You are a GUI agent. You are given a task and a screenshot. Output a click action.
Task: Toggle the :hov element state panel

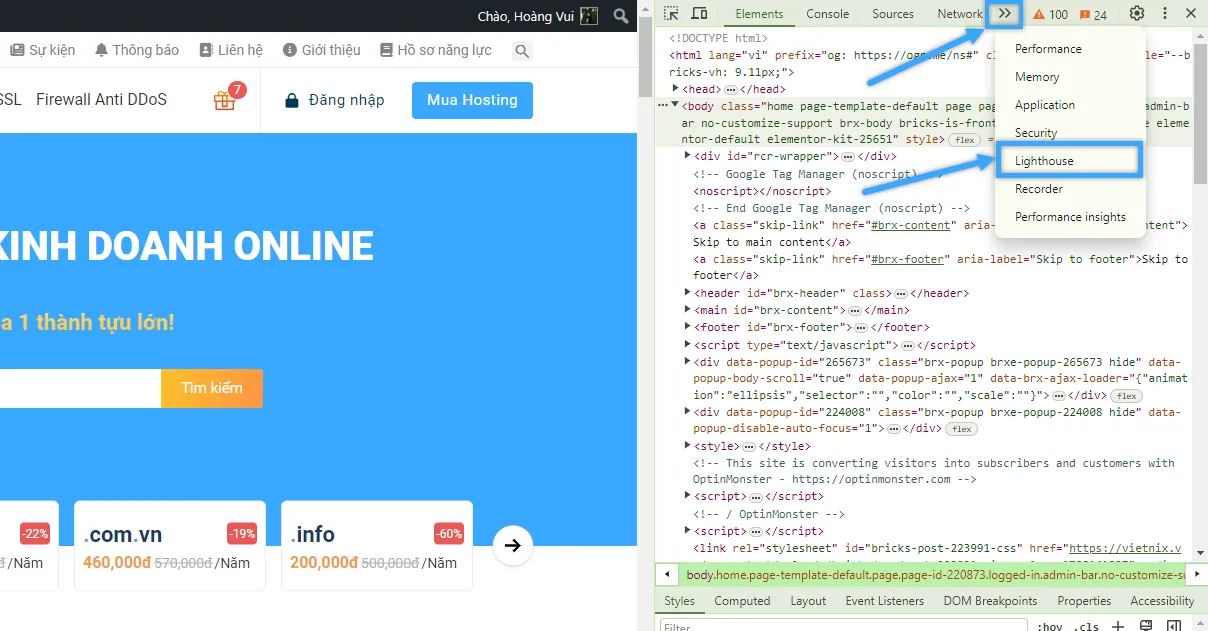(x=1050, y=626)
